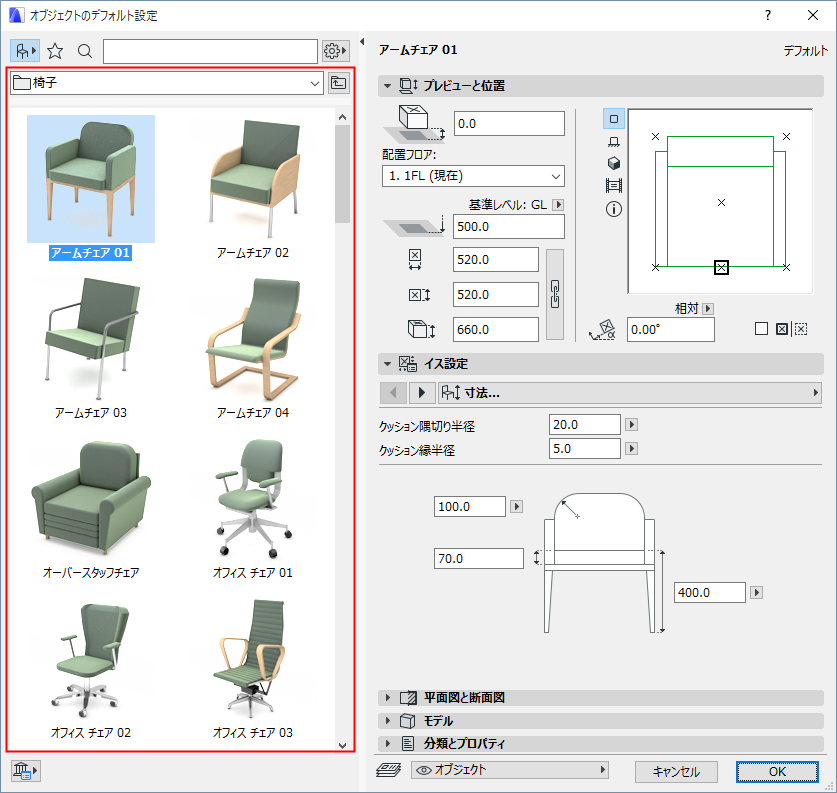Open the library object type icon menu
Viewport: 837px width, 793px height.
click(25, 51)
